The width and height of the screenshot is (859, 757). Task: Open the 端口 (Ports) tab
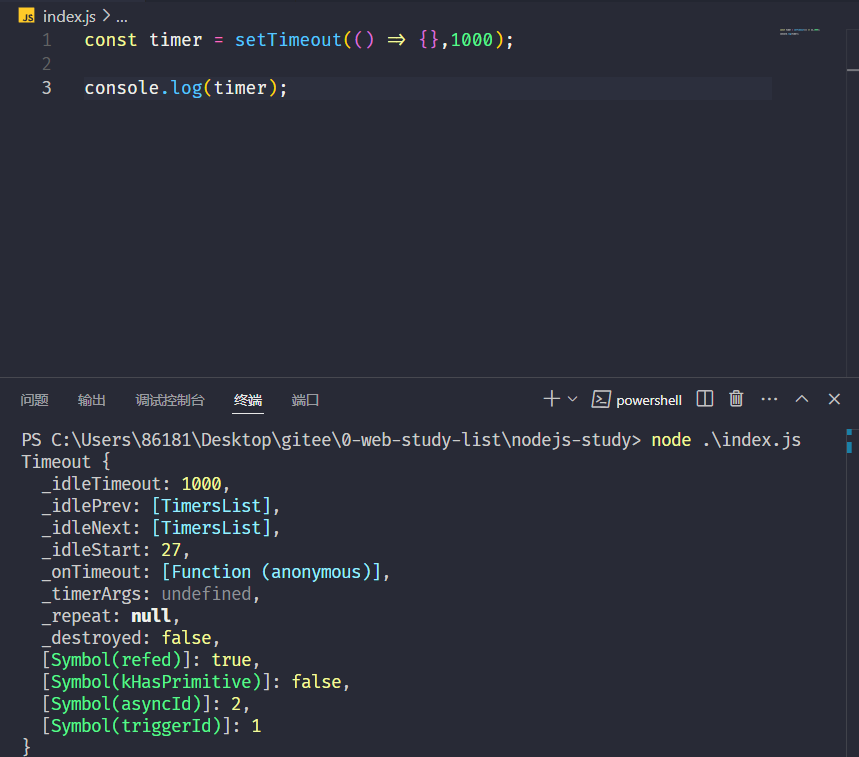(x=305, y=400)
